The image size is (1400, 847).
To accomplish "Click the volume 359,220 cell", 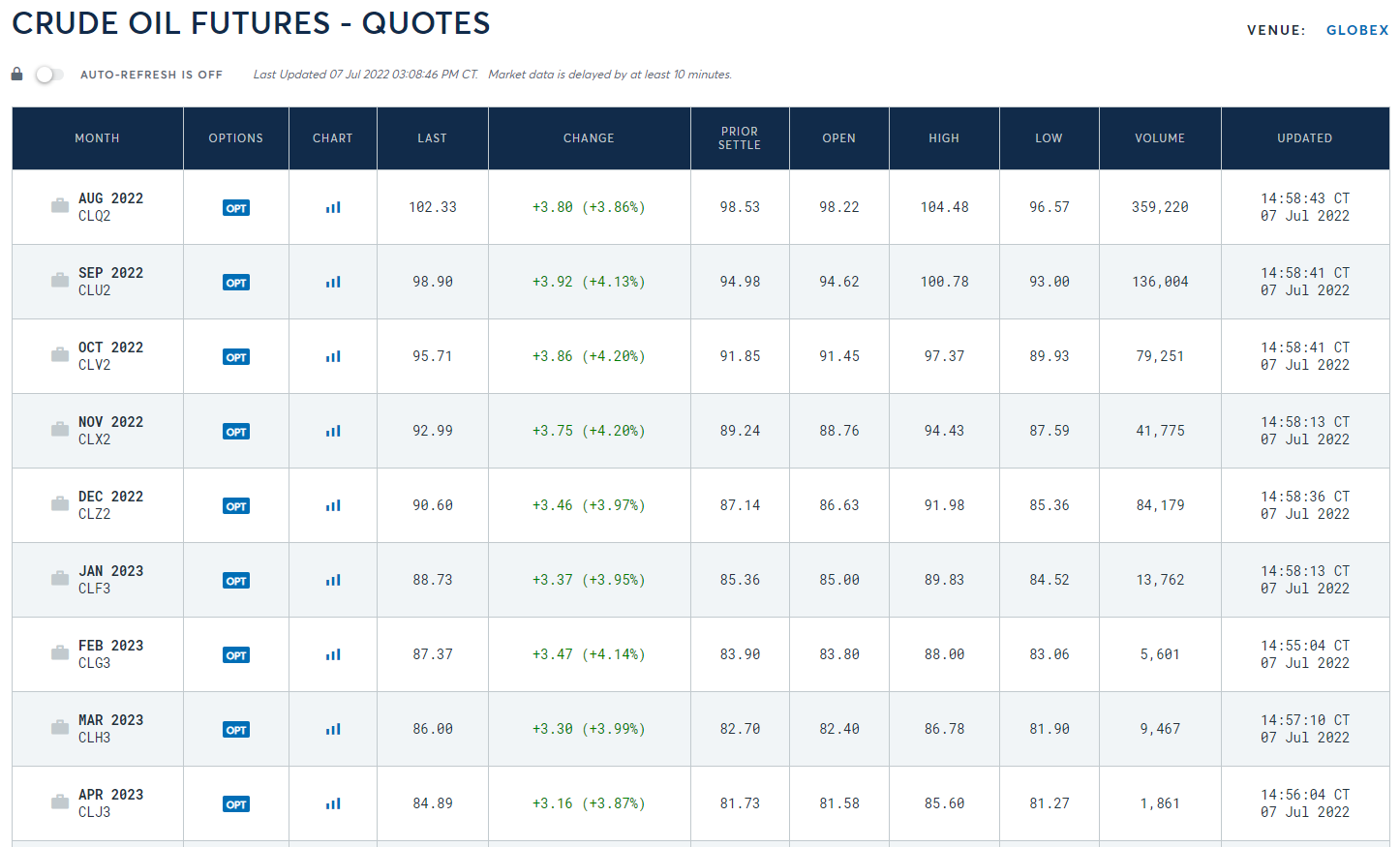I will [x=1160, y=207].
